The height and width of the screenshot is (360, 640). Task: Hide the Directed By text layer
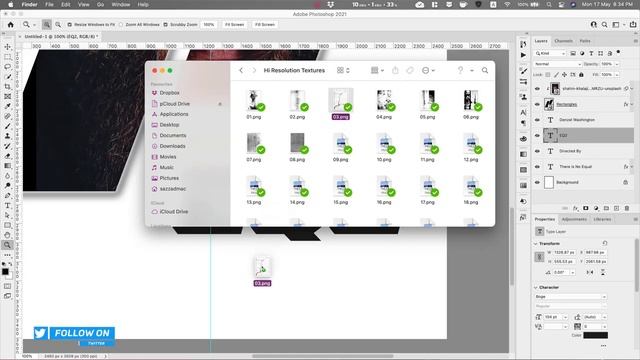coord(537,151)
